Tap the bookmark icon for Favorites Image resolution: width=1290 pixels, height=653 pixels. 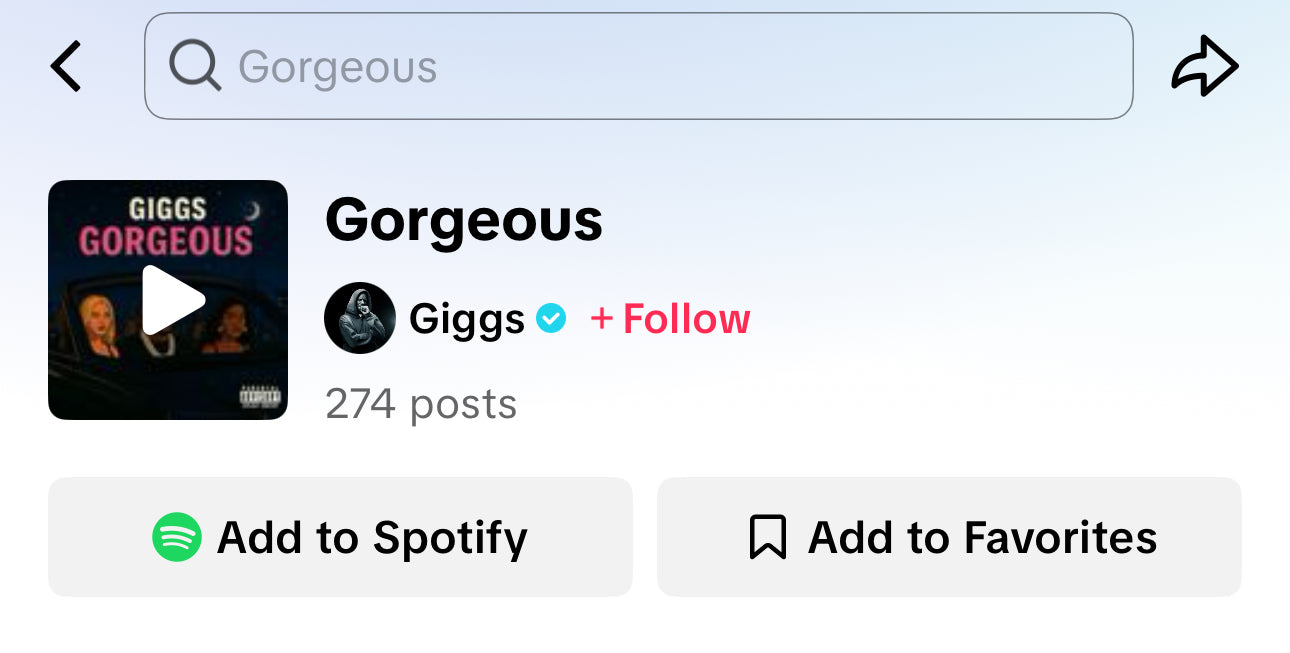click(x=767, y=537)
